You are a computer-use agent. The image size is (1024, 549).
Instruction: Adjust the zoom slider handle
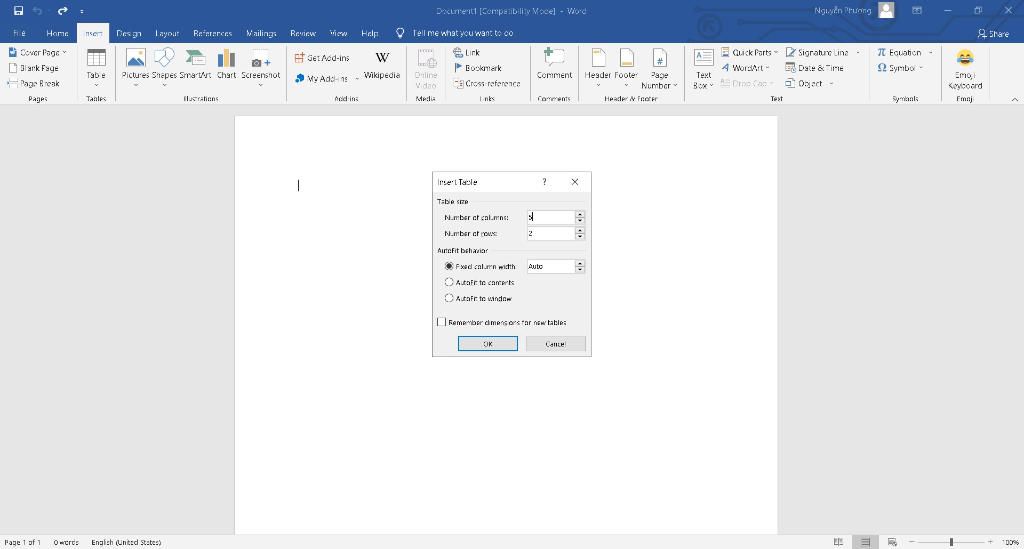tap(952, 542)
